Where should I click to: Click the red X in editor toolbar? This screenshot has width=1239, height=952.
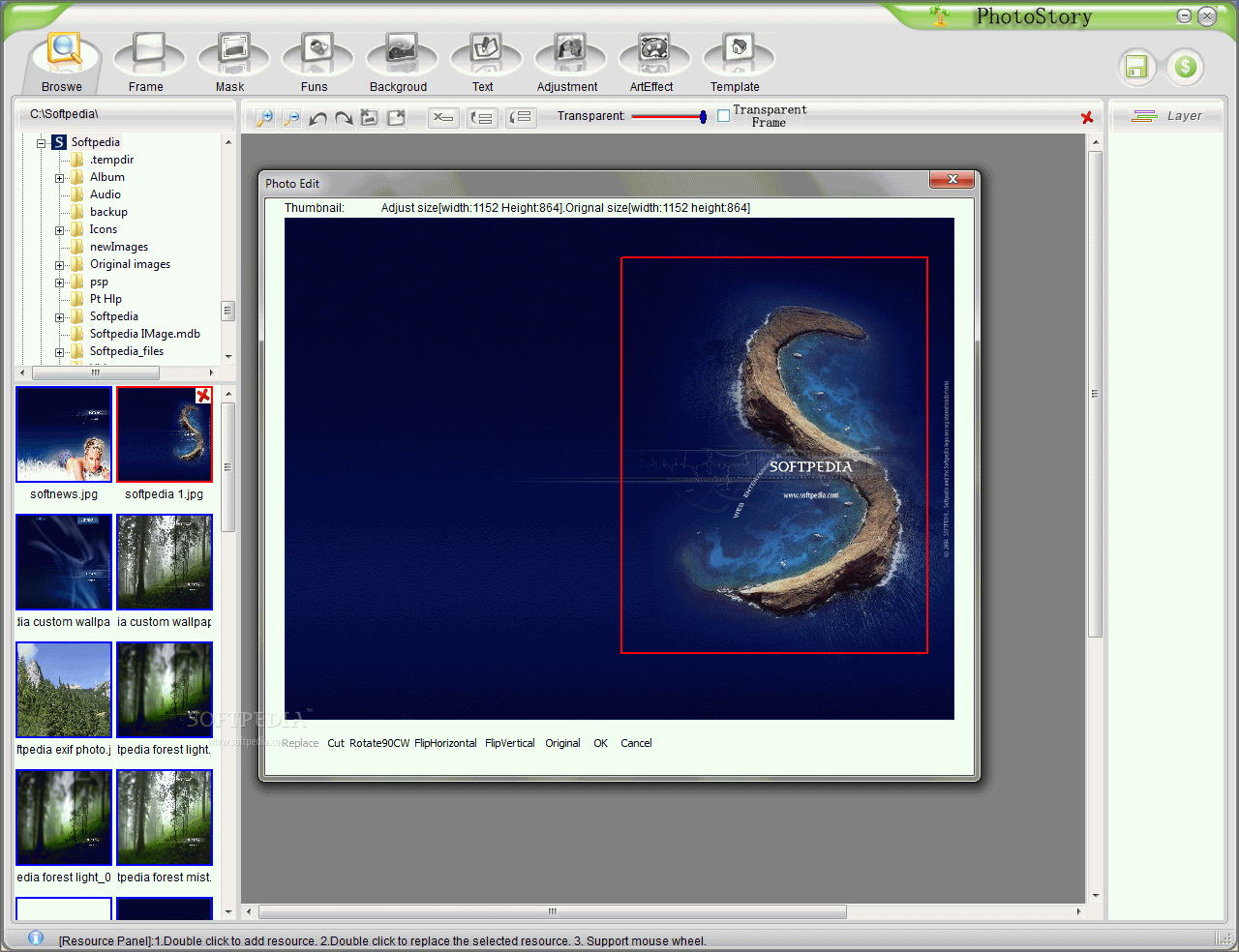[1087, 117]
